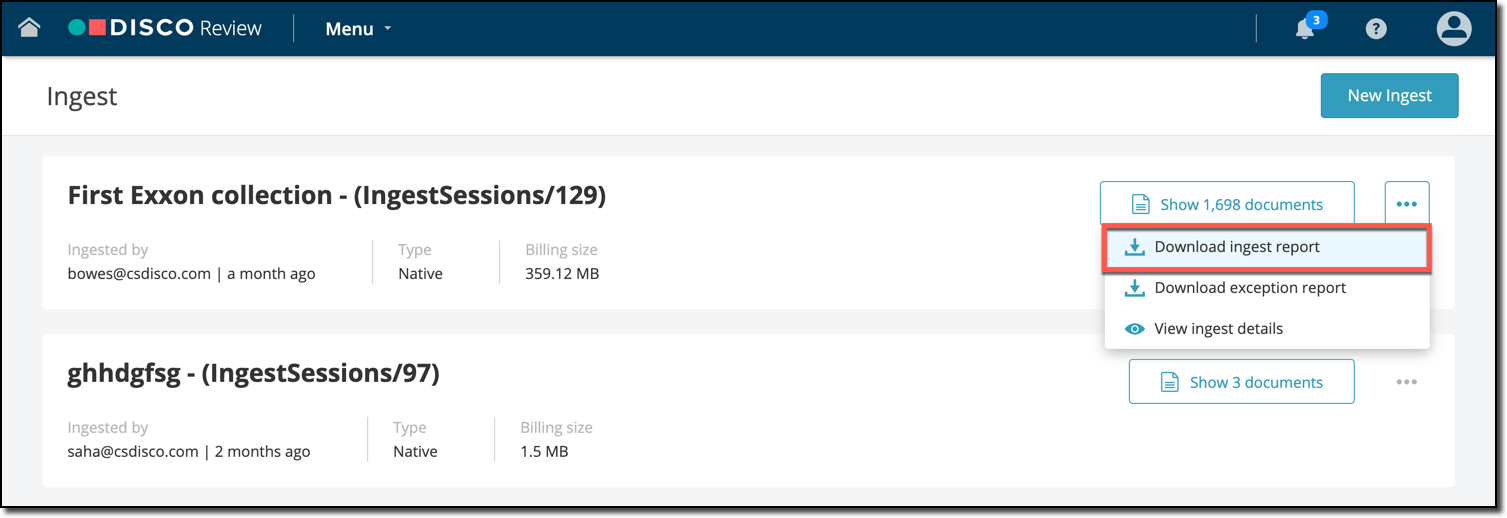Click document icon in Show 1,698 documents
Screen dimensions: 1507x518
(x=1140, y=204)
